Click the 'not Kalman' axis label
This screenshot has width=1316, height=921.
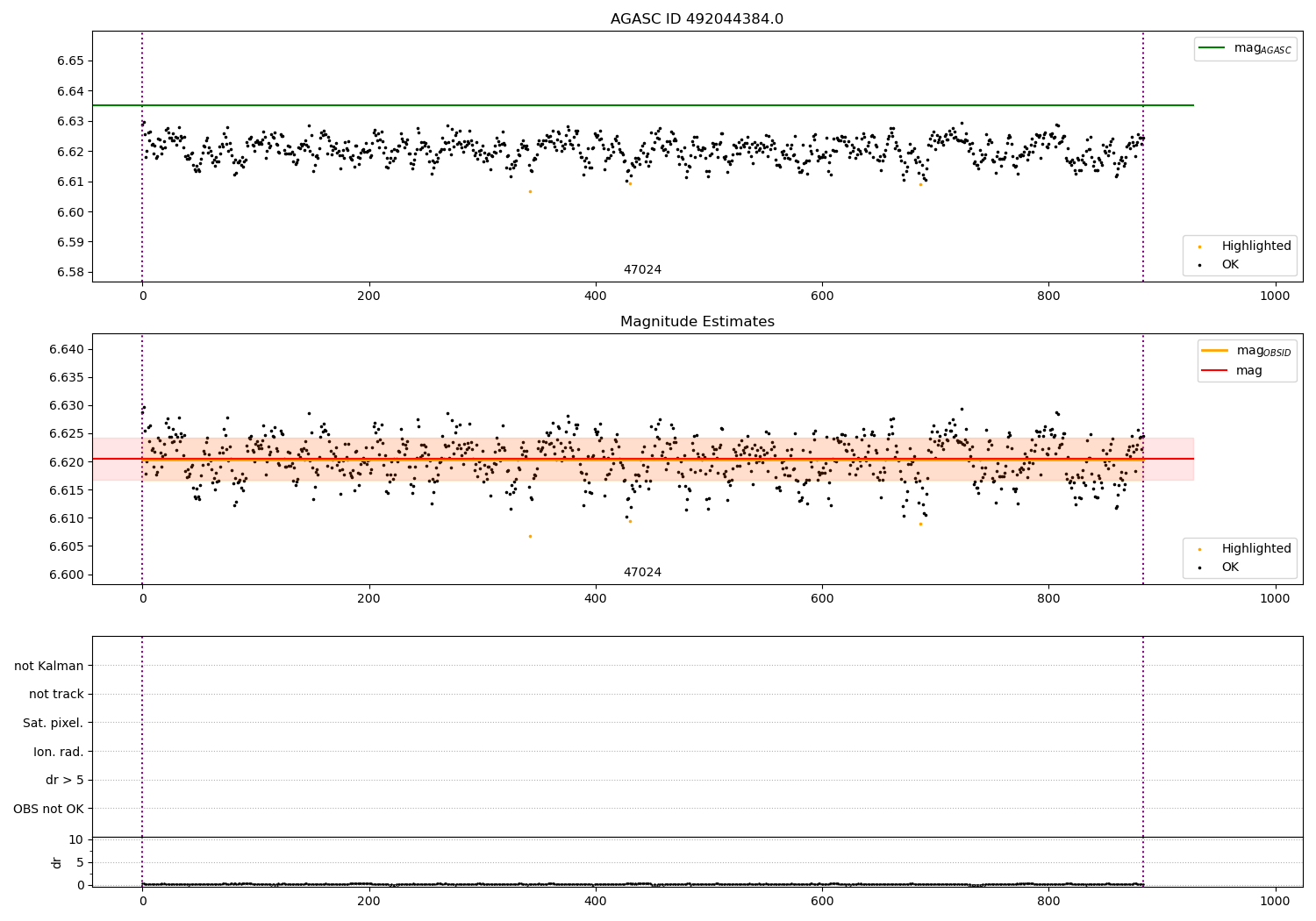(x=49, y=666)
